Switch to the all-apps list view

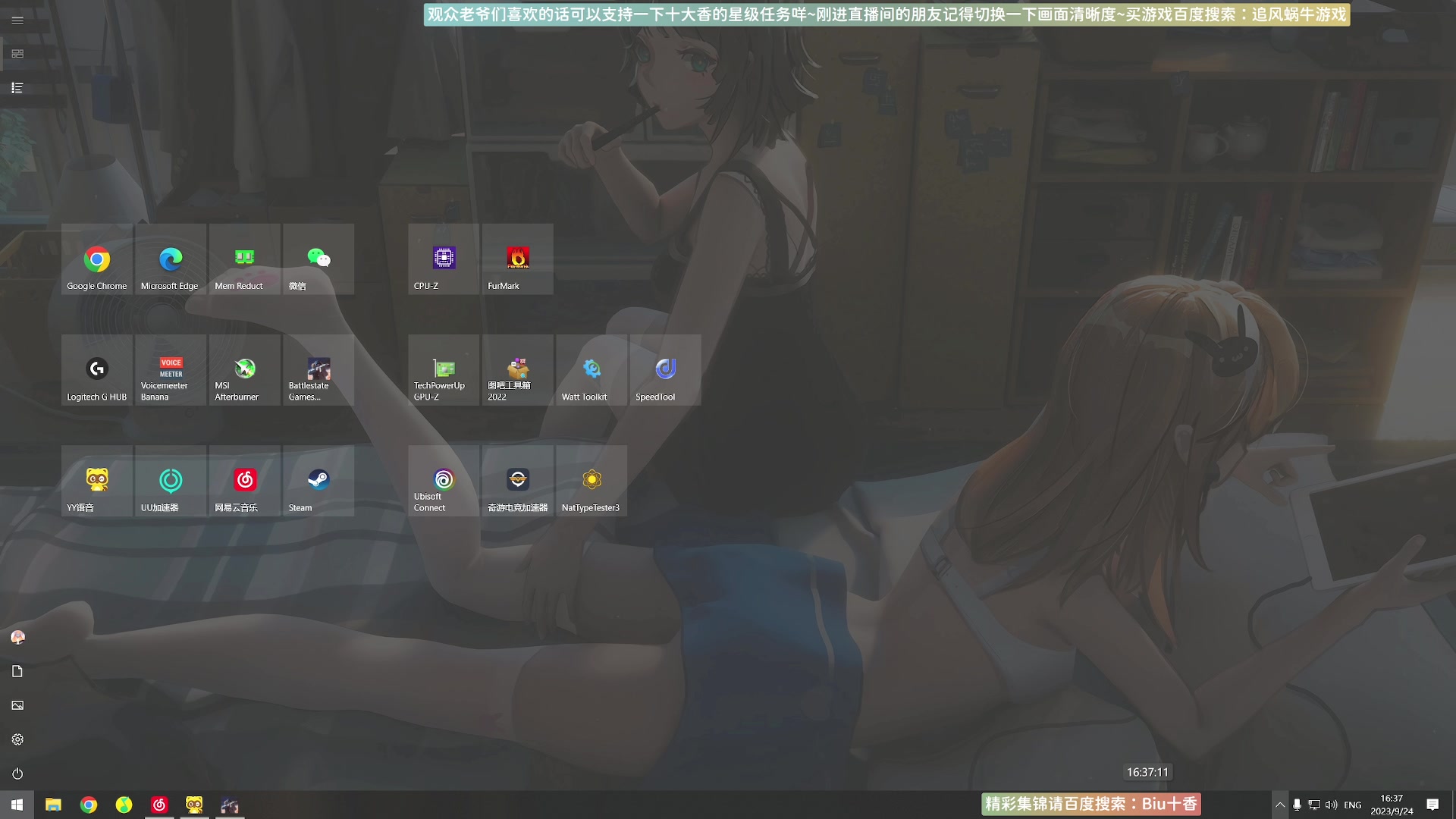click(17, 88)
